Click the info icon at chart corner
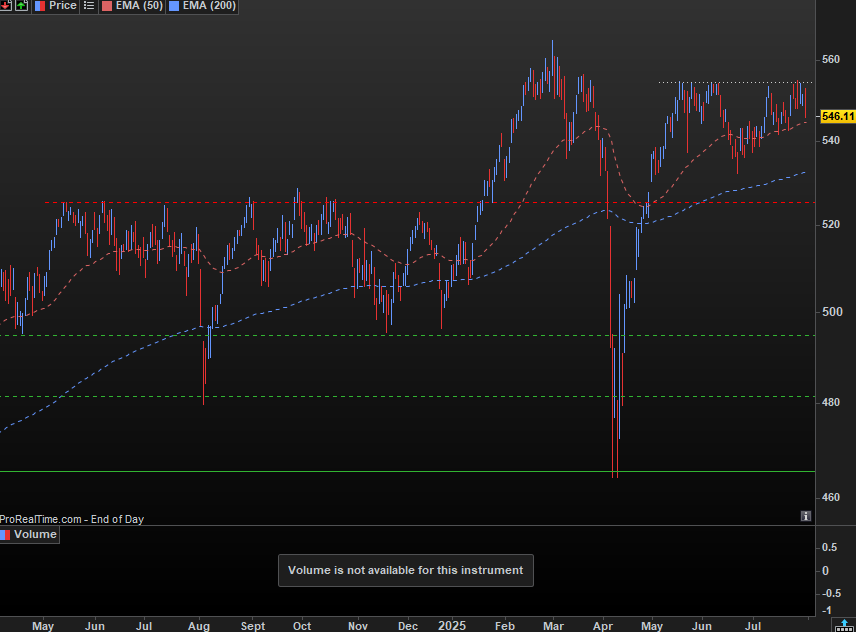This screenshot has width=856, height=632. coord(806,516)
